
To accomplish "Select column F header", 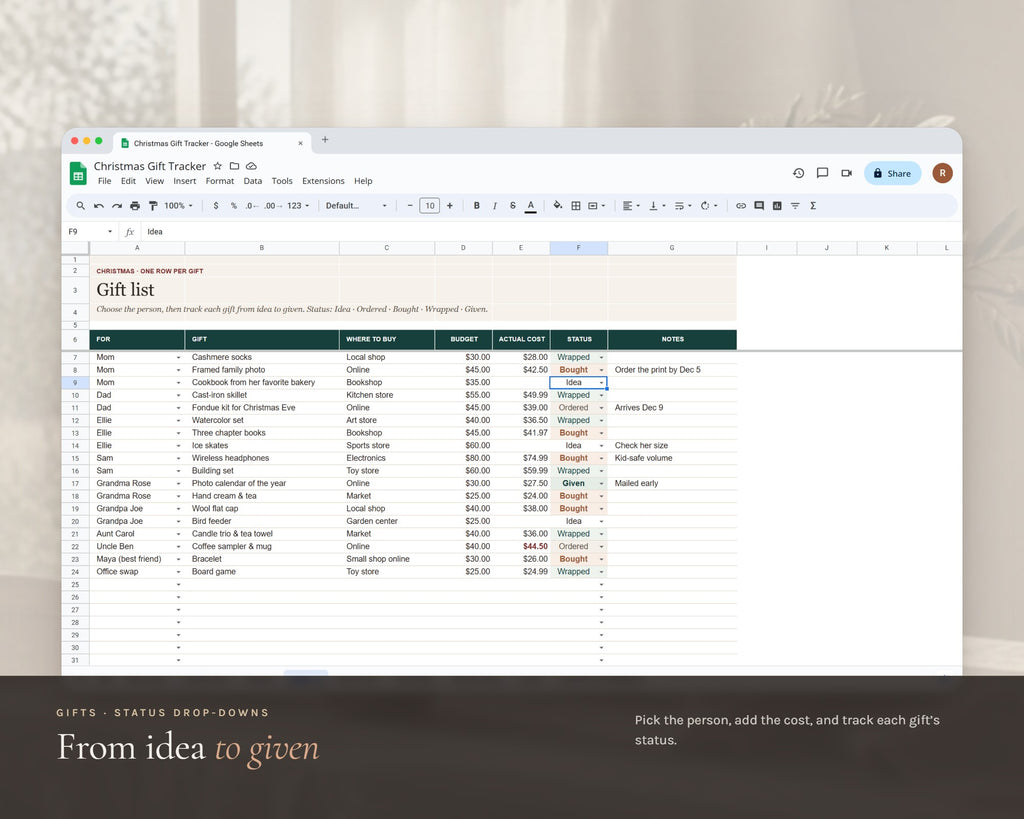I will 579,248.
